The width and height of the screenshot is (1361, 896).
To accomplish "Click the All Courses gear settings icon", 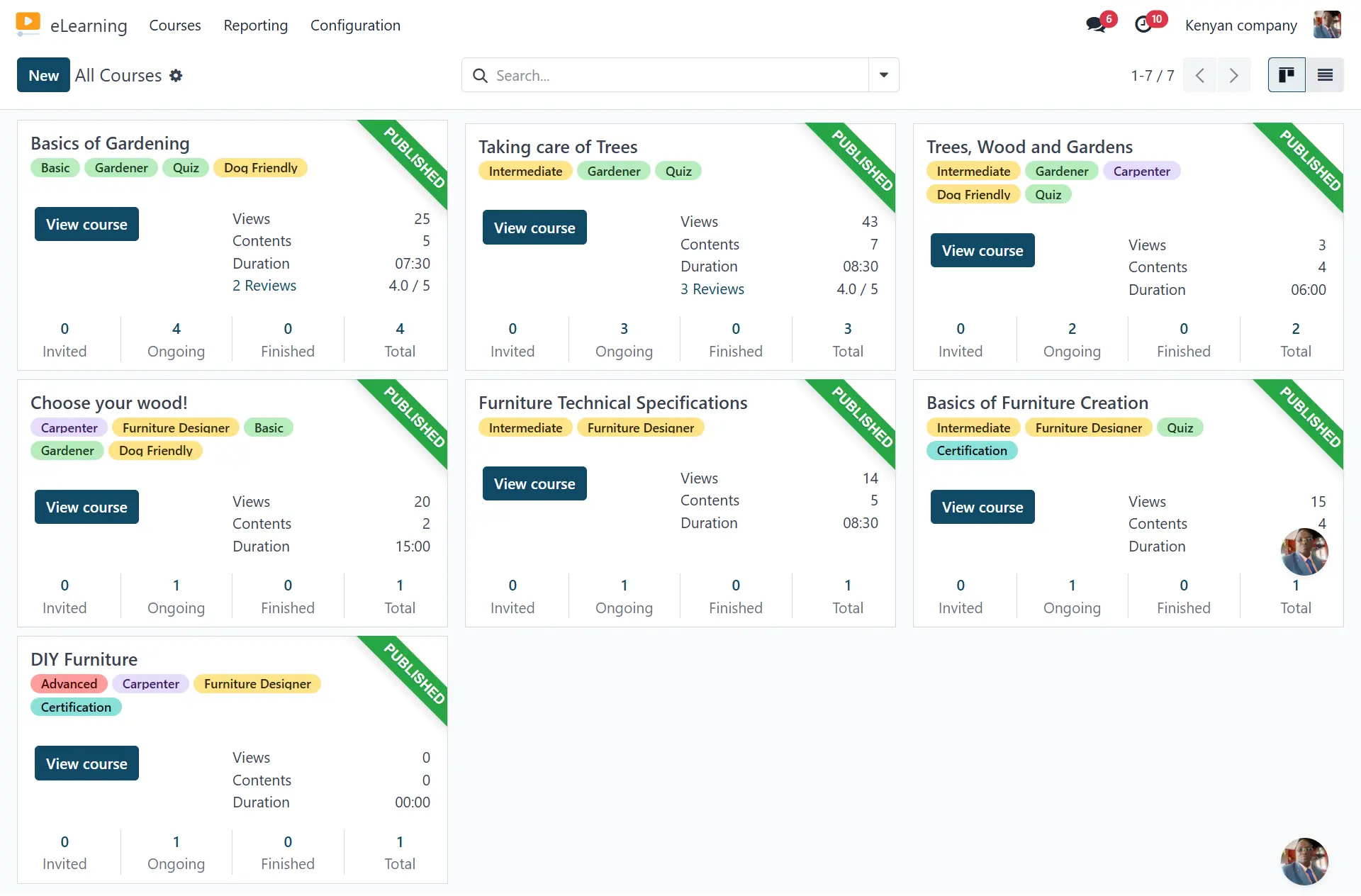I will click(176, 75).
